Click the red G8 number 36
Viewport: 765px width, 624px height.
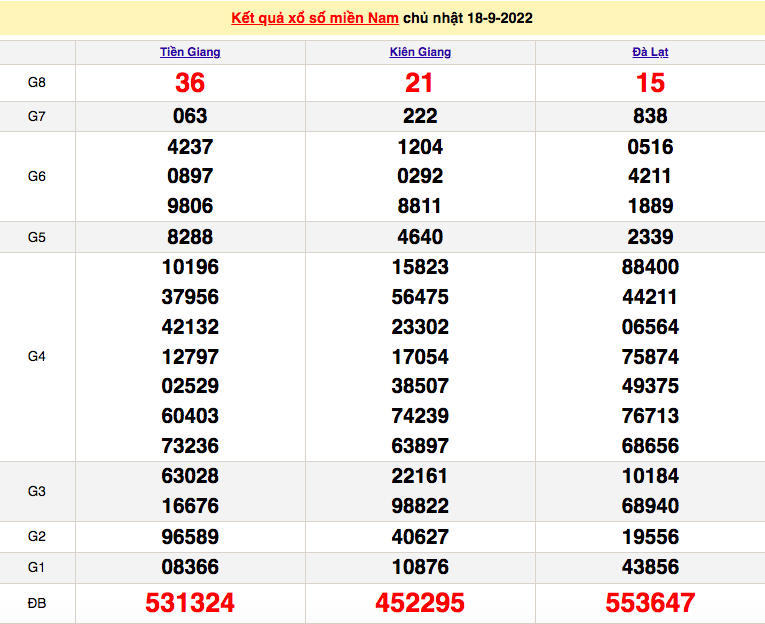coord(190,84)
